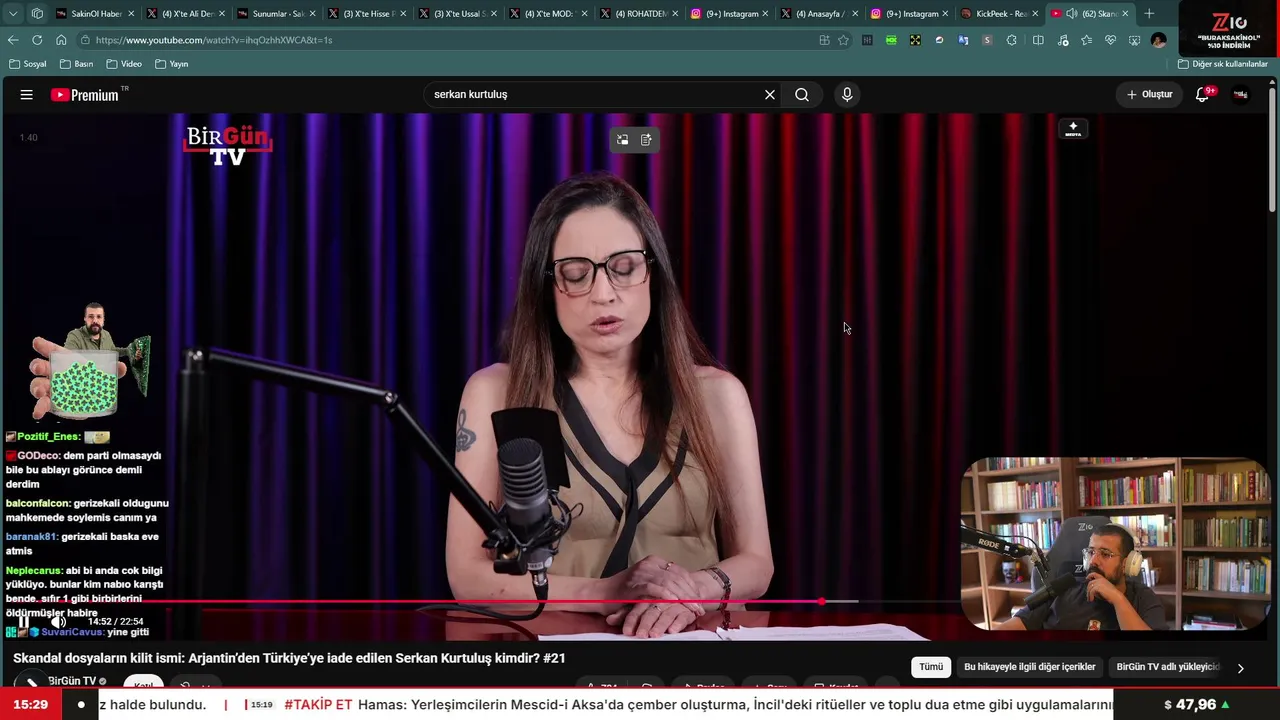Open the Diğer sık kullanılanlar folder
The image size is (1280, 720).
tap(1223, 64)
